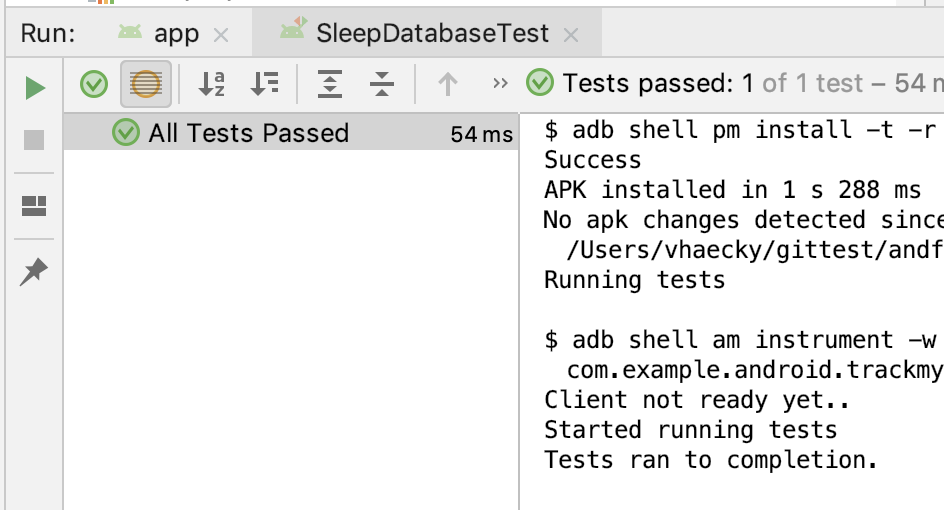Click the 'Tests ran to completion.' console line
This screenshot has height=510, width=944.
pyautogui.click(x=710, y=460)
